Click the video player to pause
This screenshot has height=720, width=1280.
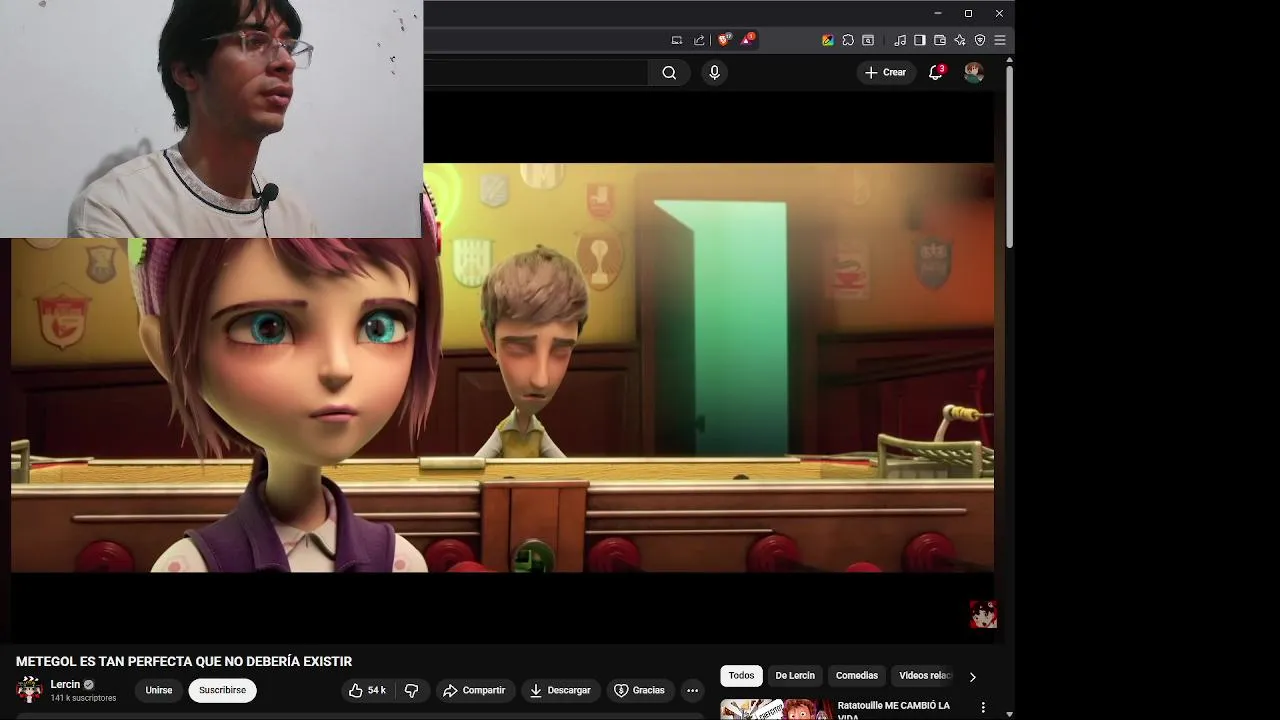pyautogui.click(x=502, y=367)
